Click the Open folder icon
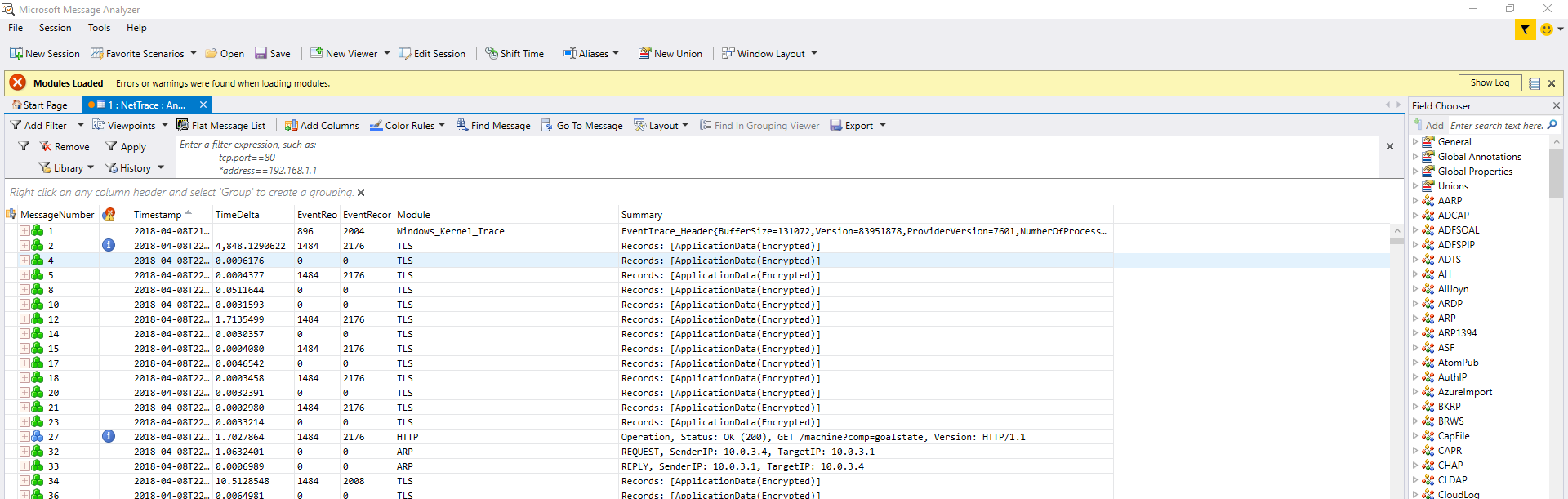 (x=211, y=53)
